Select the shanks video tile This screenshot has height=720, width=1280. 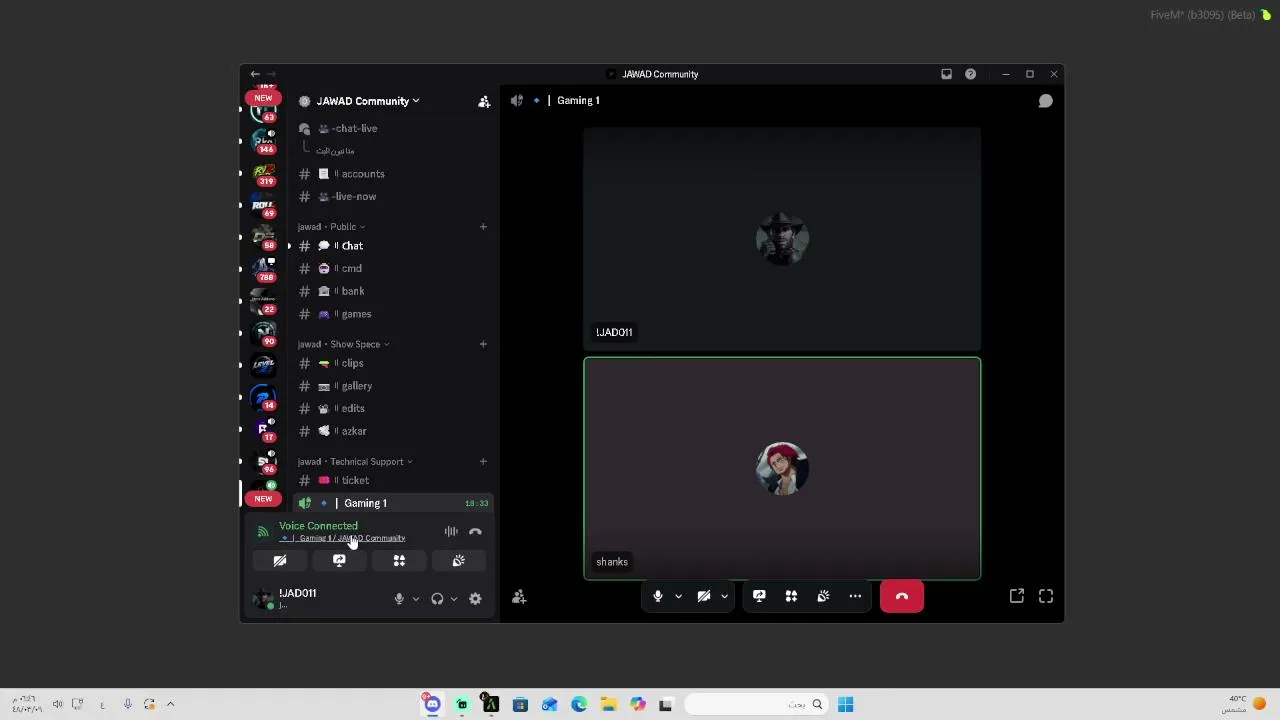[782, 468]
